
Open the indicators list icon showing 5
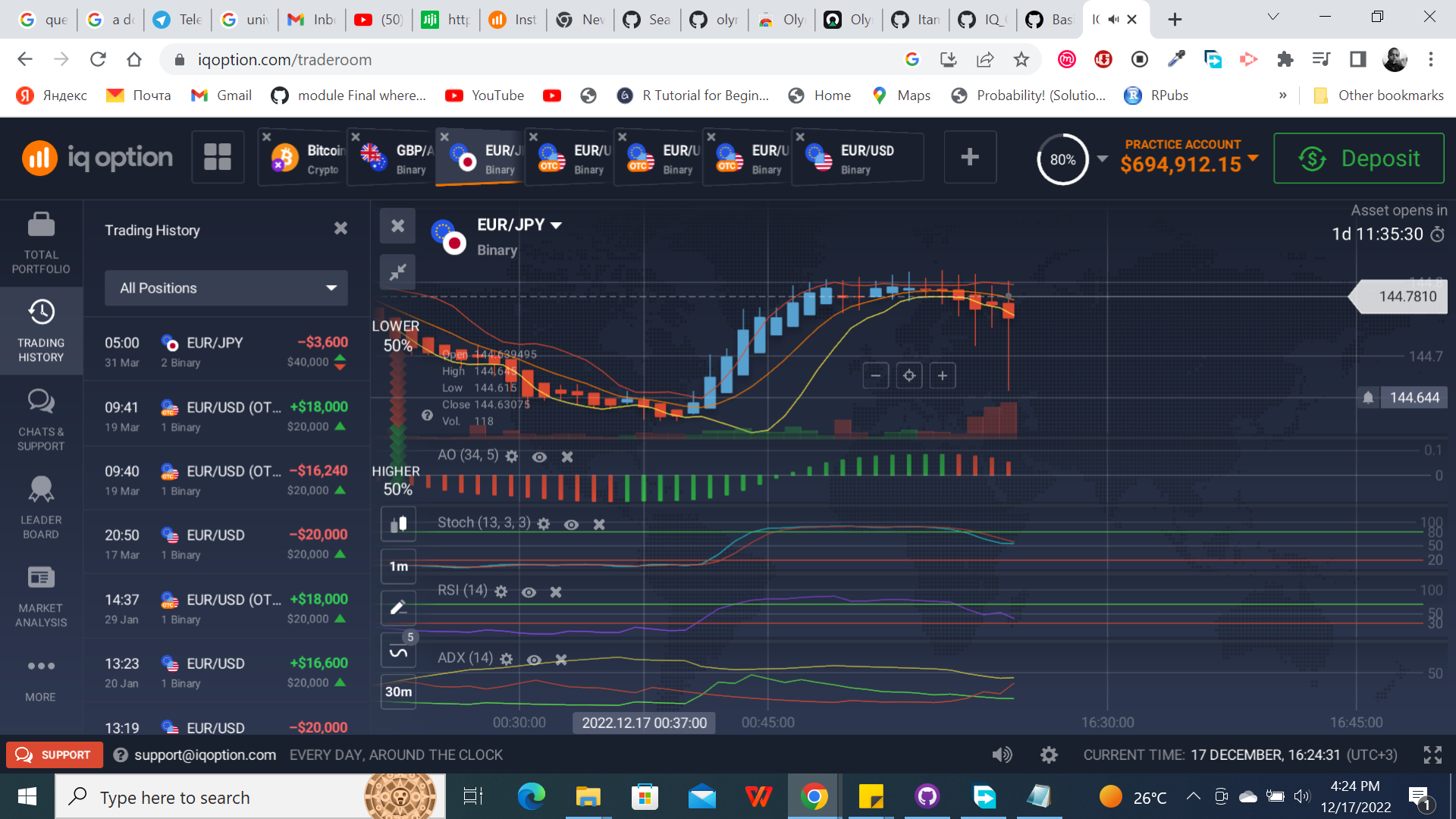click(x=397, y=650)
